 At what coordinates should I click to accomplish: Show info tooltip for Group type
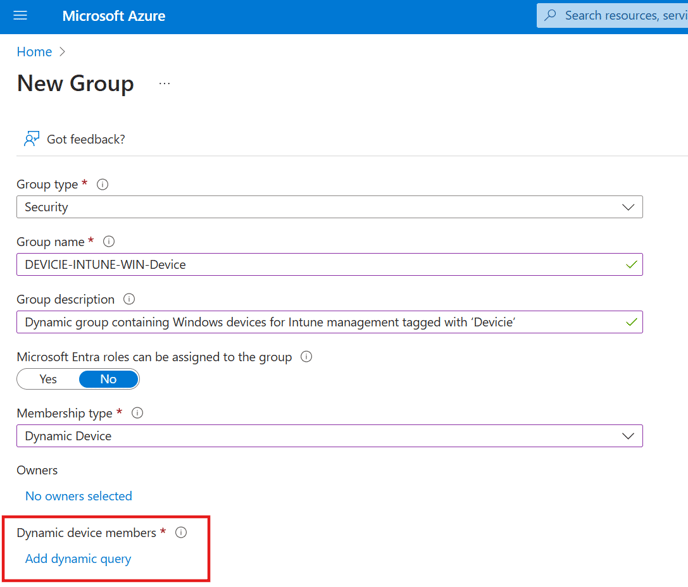click(x=102, y=184)
